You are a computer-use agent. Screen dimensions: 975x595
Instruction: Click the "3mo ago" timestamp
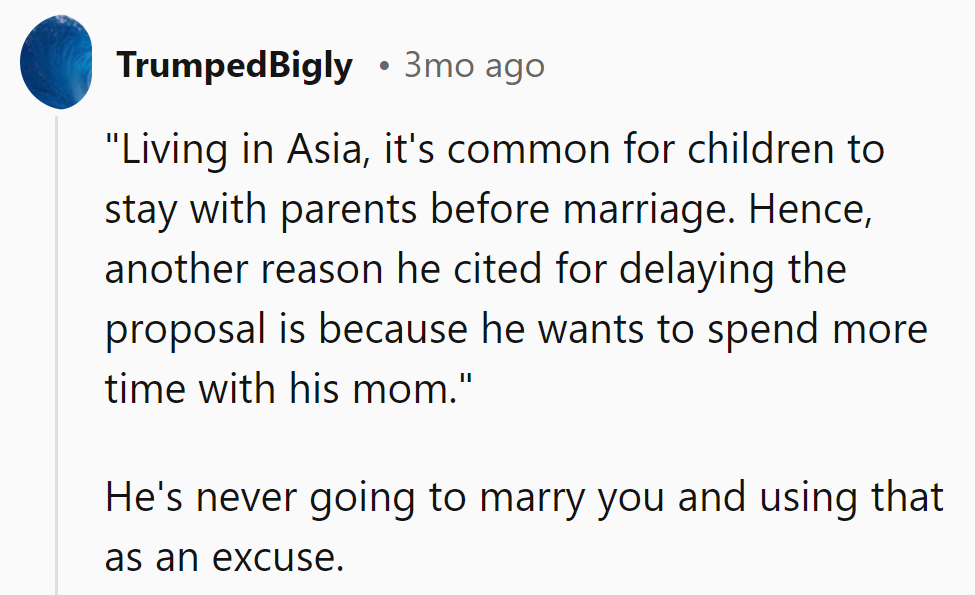(x=474, y=66)
